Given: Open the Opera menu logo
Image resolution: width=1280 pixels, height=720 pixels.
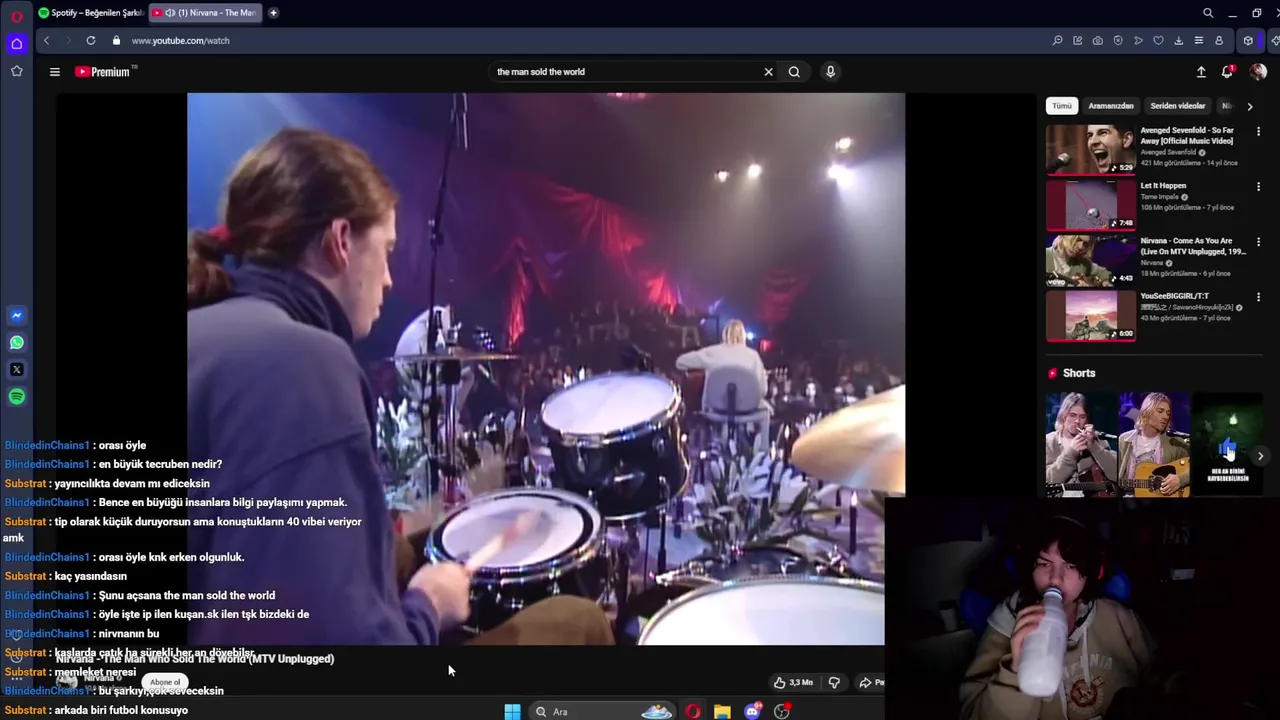Looking at the screenshot, I should [17, 16].
